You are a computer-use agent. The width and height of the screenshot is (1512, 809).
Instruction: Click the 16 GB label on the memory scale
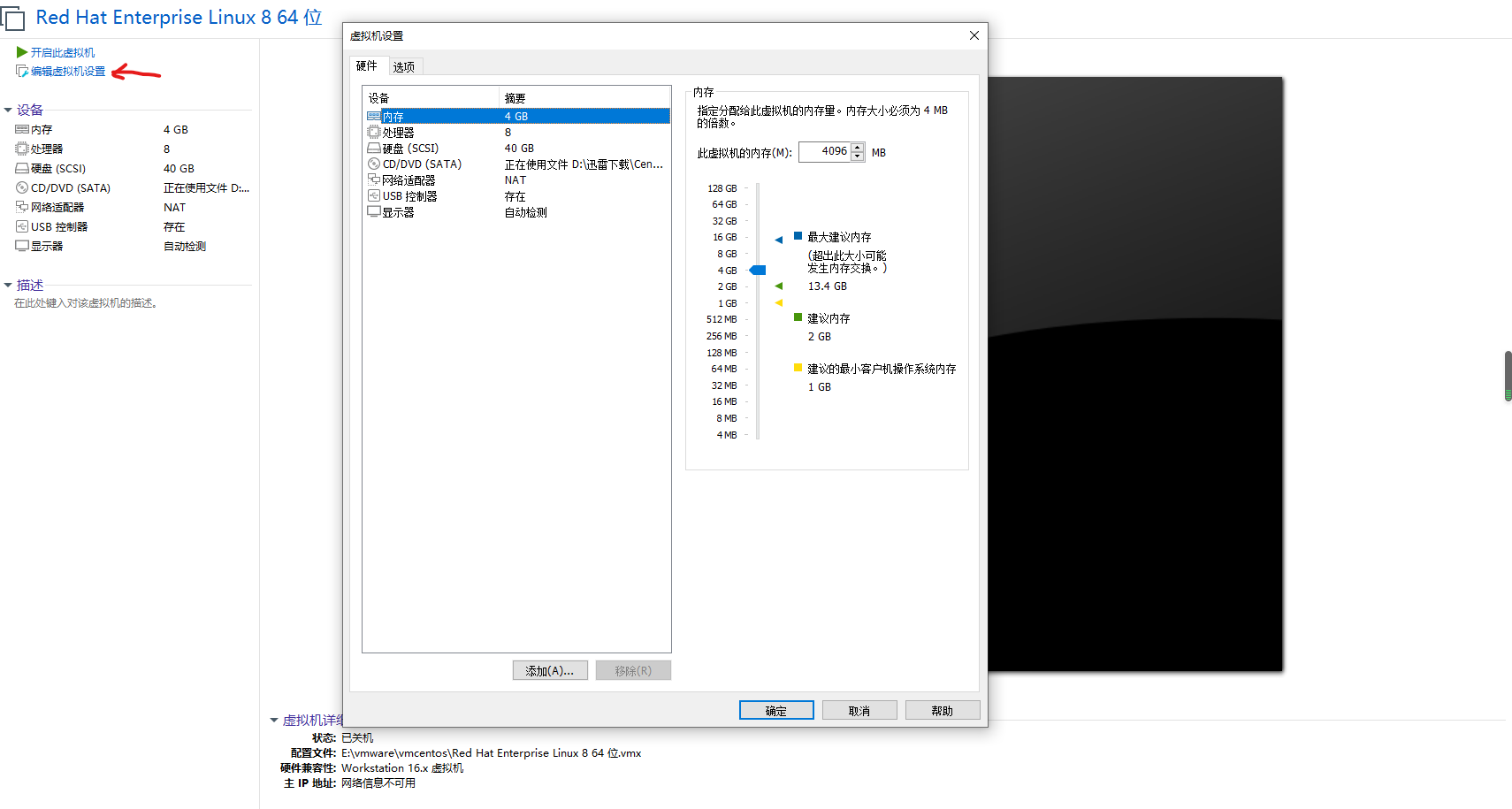(x=724, y=237)
